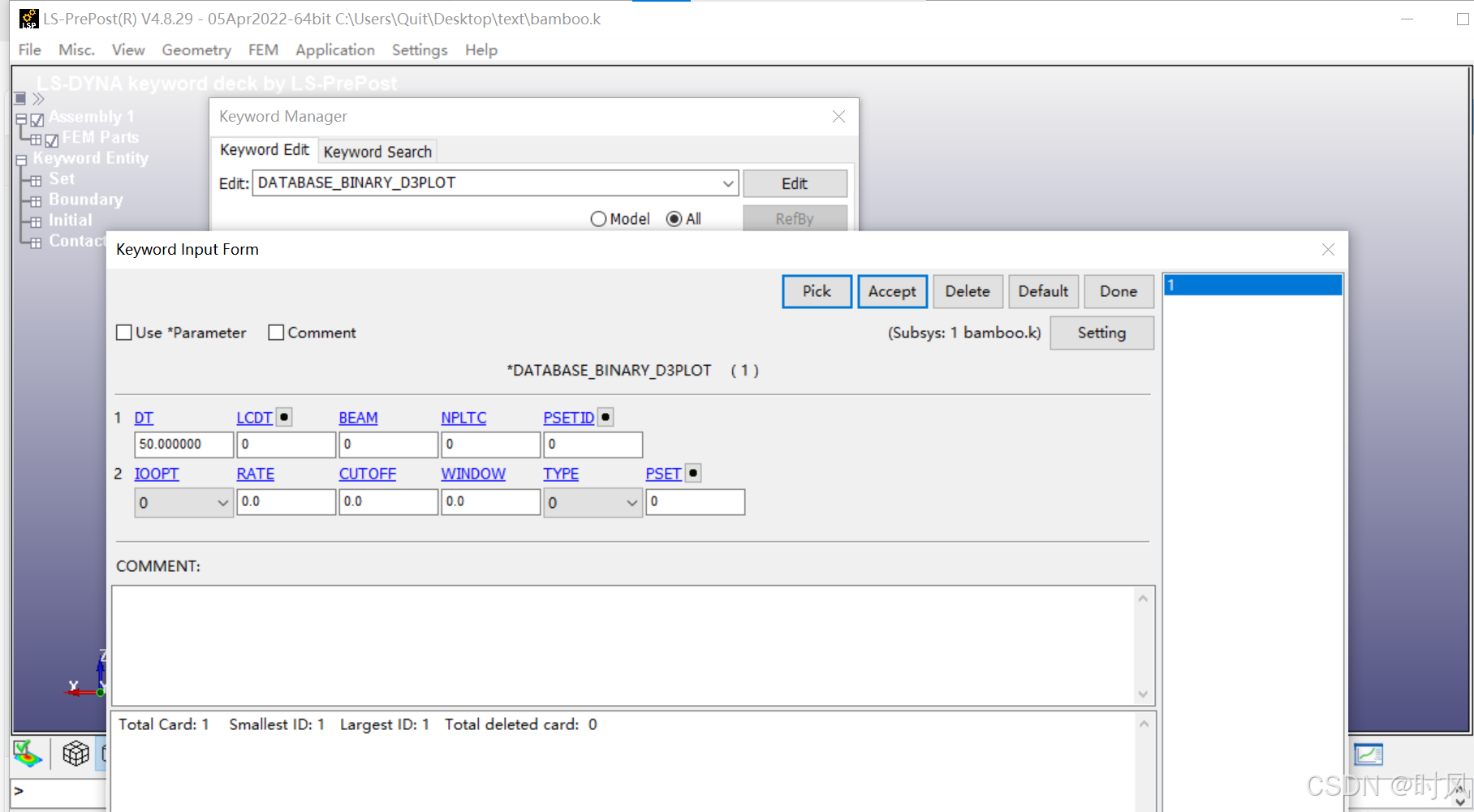Image resolution: width=1474 pixels, height=812 pixels.
Task: Open the Misc. menu
Action: point(76,50)
